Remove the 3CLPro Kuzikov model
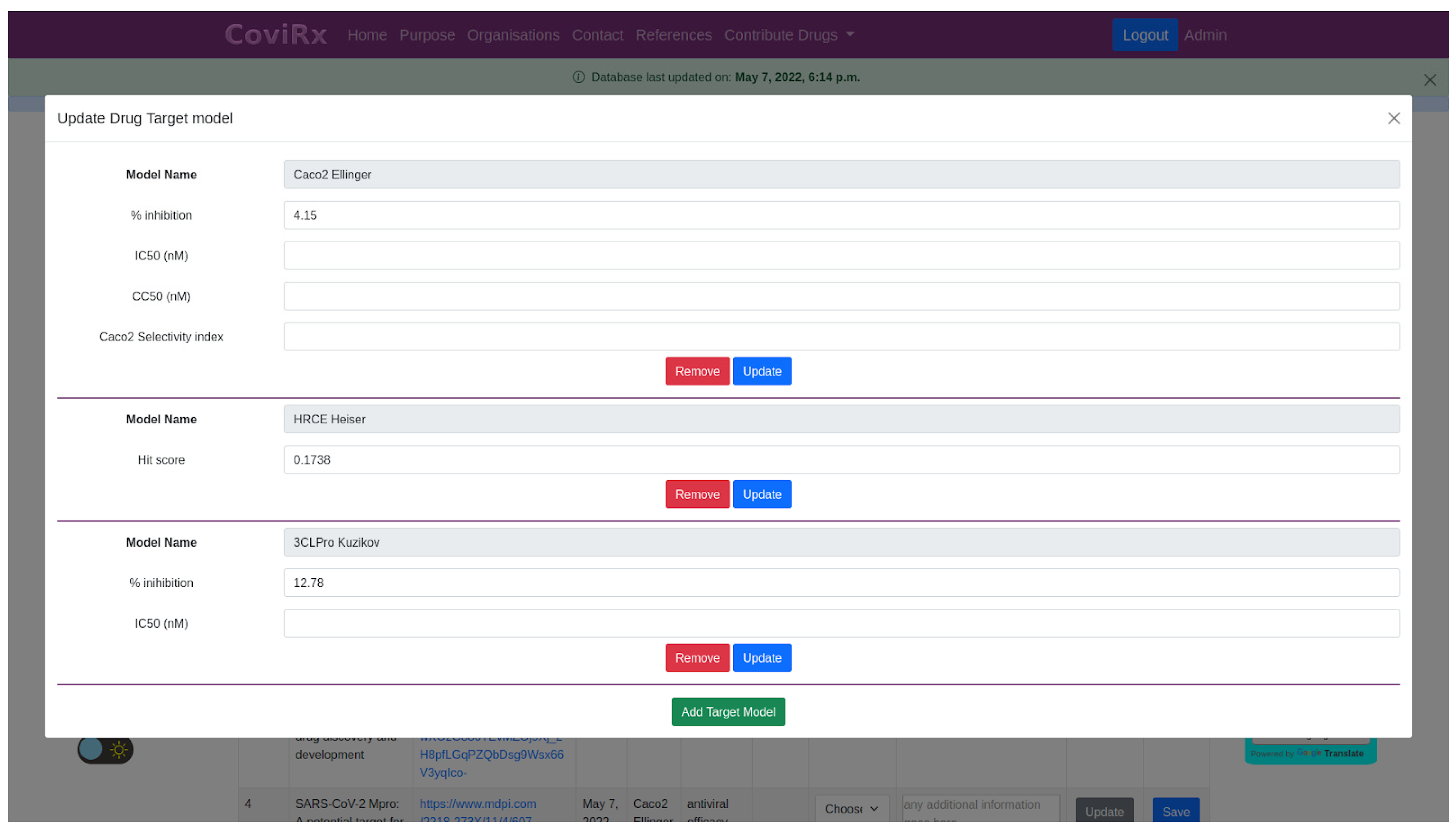The height and width of the screenshot is (830, 1456). 696,658
